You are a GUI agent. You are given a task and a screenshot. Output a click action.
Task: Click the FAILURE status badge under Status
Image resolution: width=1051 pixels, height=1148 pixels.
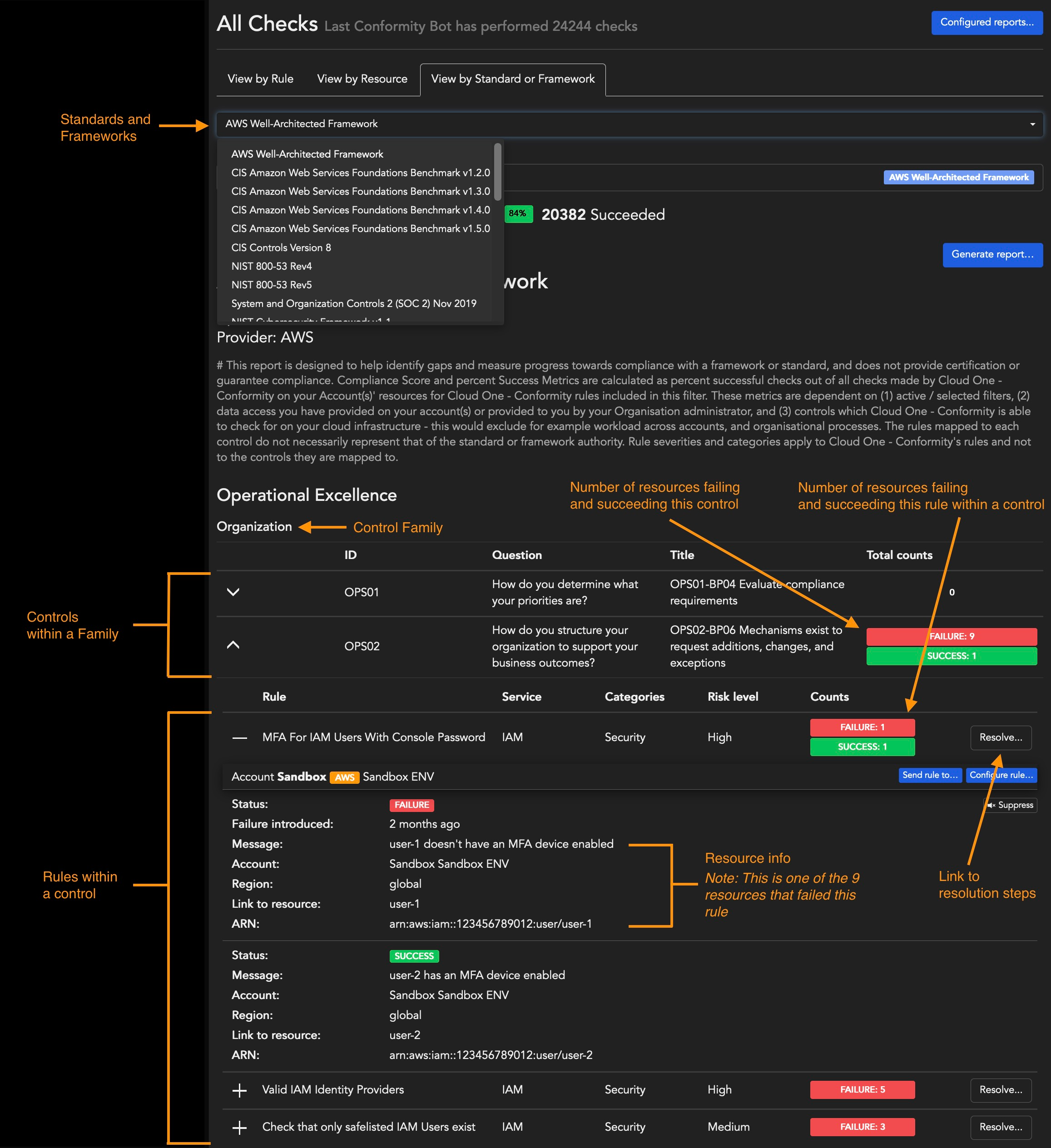pos(411,805)
